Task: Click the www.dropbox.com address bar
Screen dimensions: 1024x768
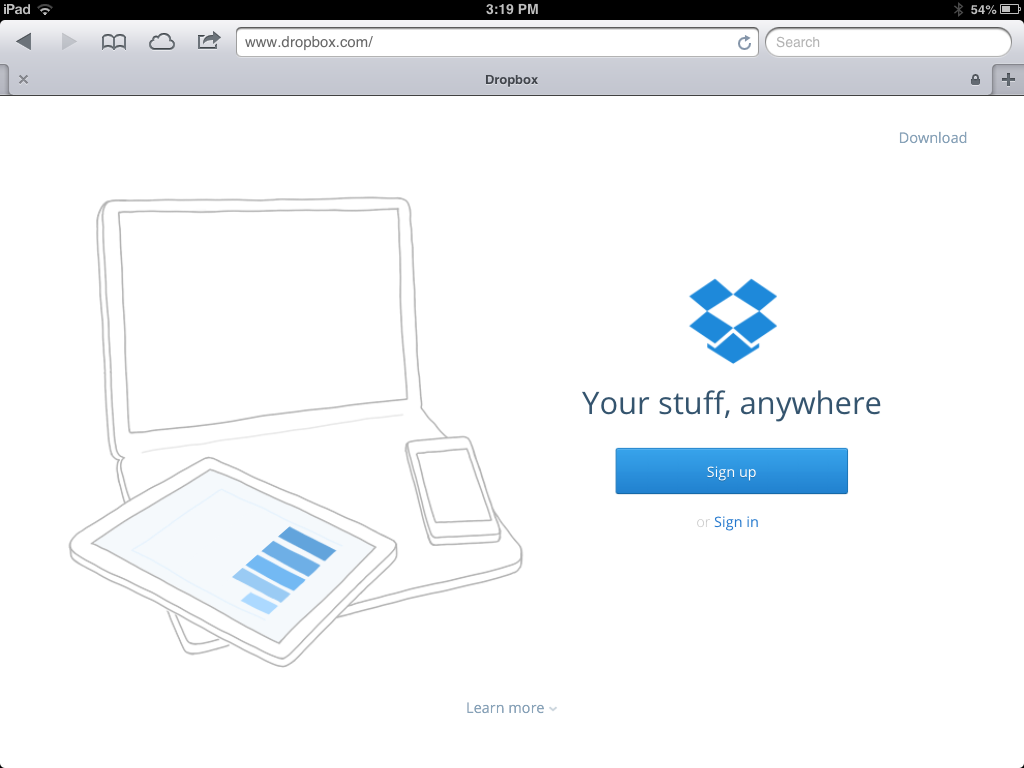Action: [497, 42]
